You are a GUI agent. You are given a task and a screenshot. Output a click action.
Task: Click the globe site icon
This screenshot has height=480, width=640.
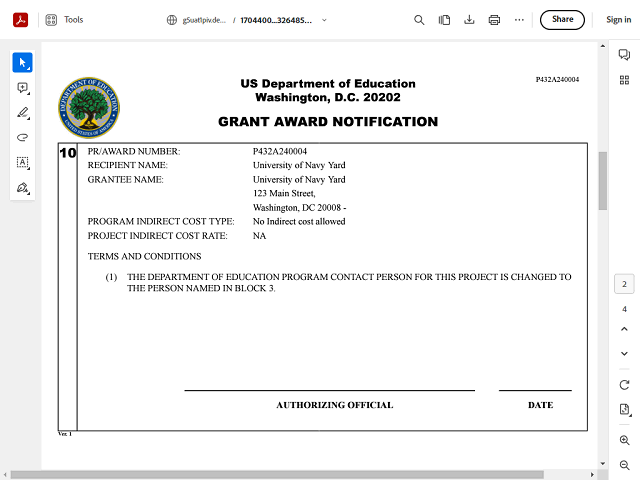[172, 20]
